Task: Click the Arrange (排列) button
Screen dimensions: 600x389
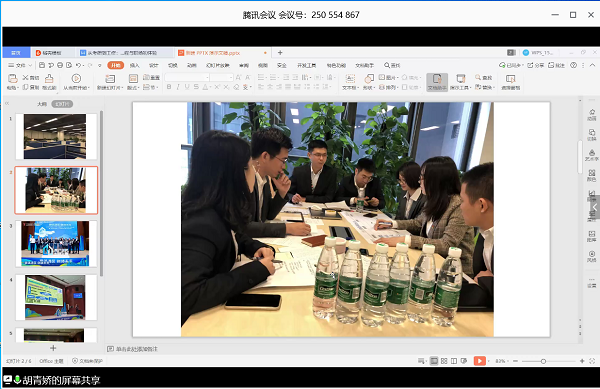Action: (x=388, y=87)
